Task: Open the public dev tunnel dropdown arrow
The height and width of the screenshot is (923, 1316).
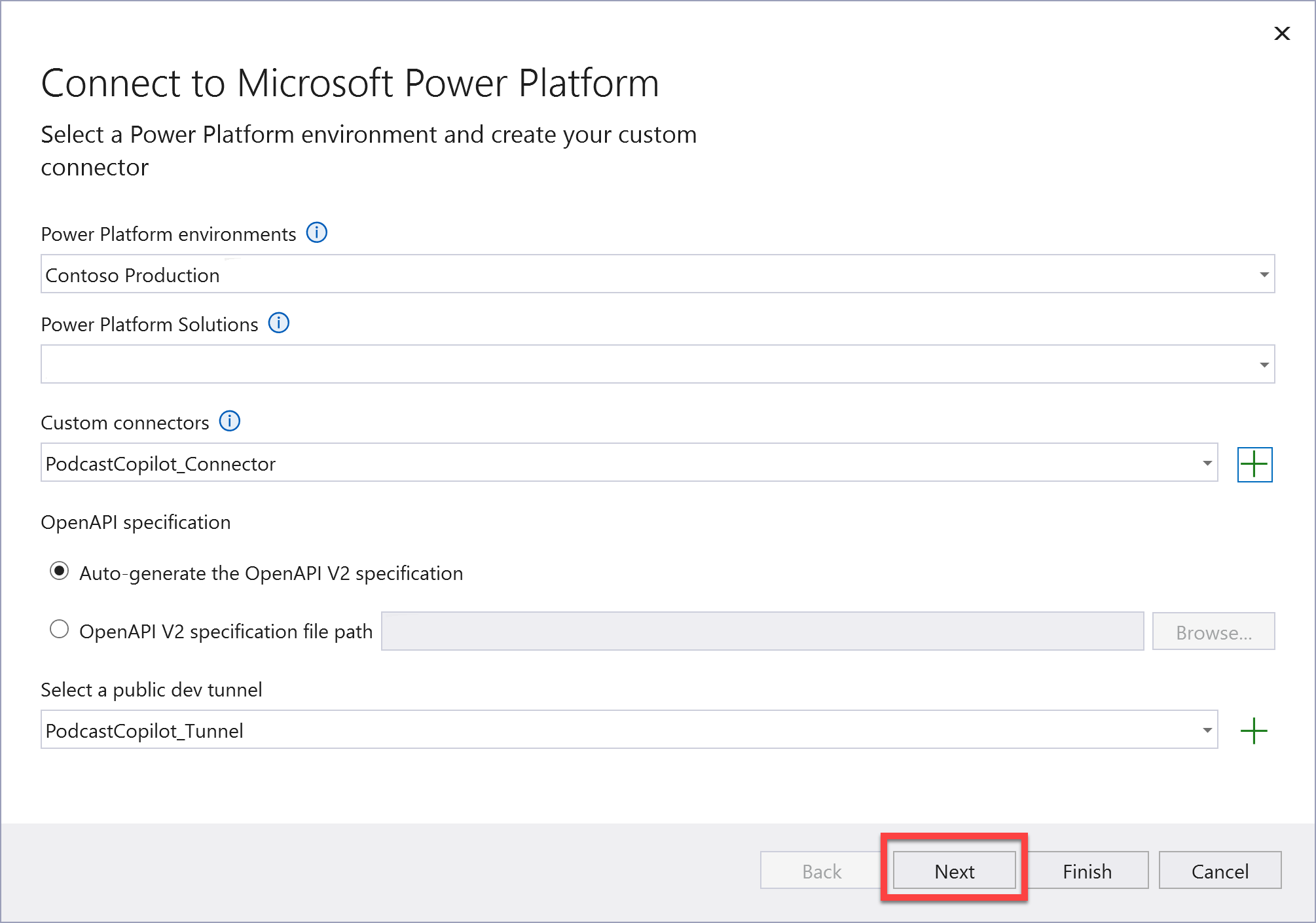Action: point(1207,731)
